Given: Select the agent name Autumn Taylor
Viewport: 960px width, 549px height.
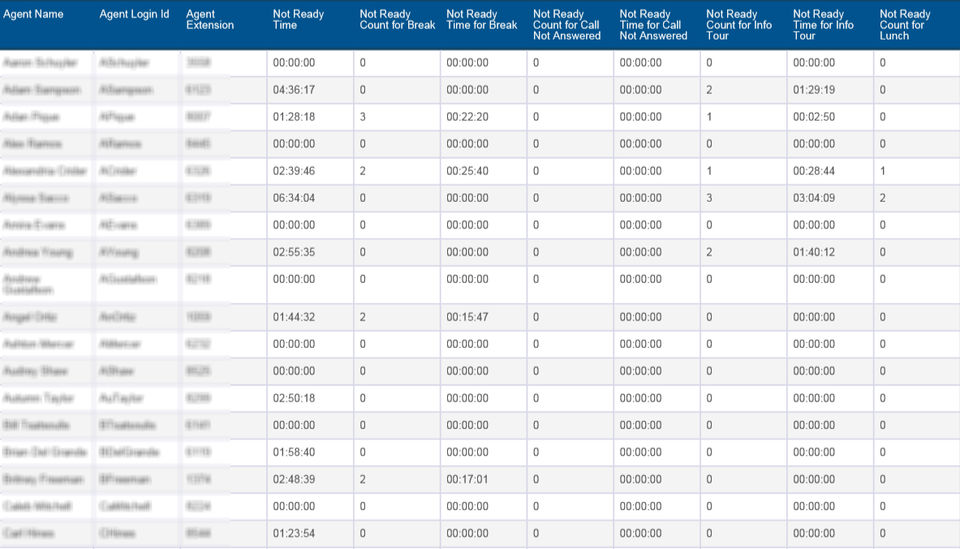Looking at the screenshot, I should click(x=39, y=398).
